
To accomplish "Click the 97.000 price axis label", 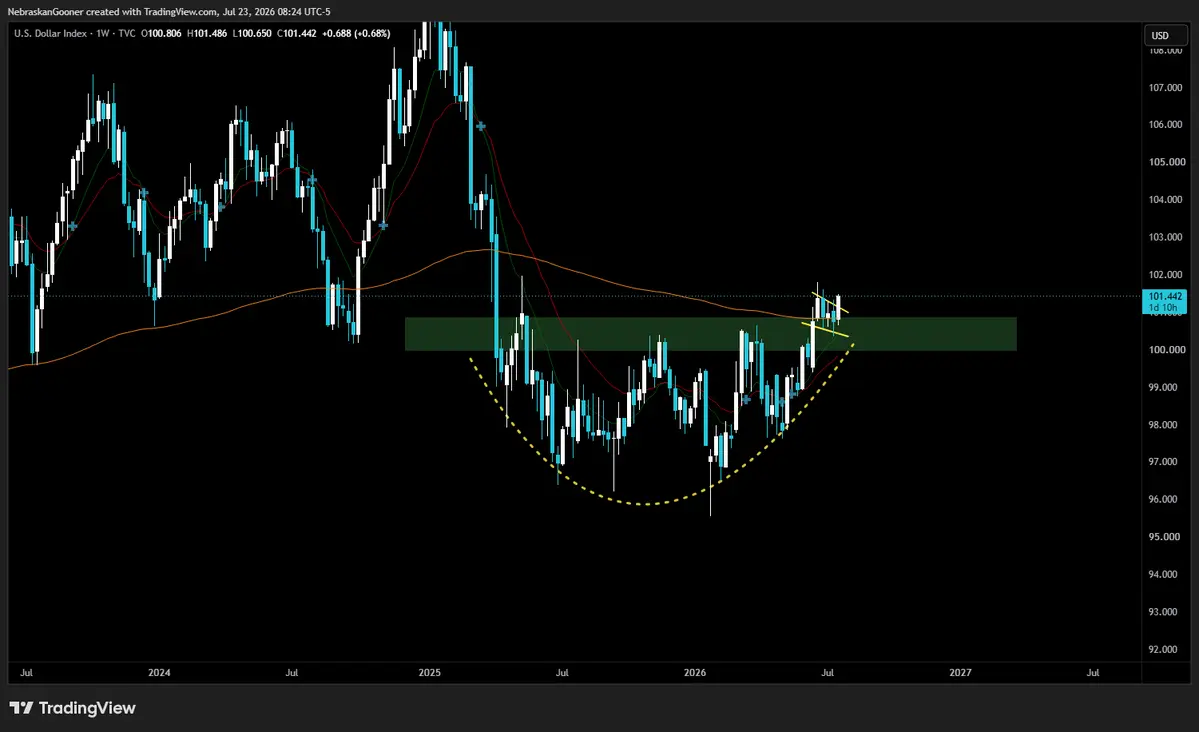I will (1163, 462).
